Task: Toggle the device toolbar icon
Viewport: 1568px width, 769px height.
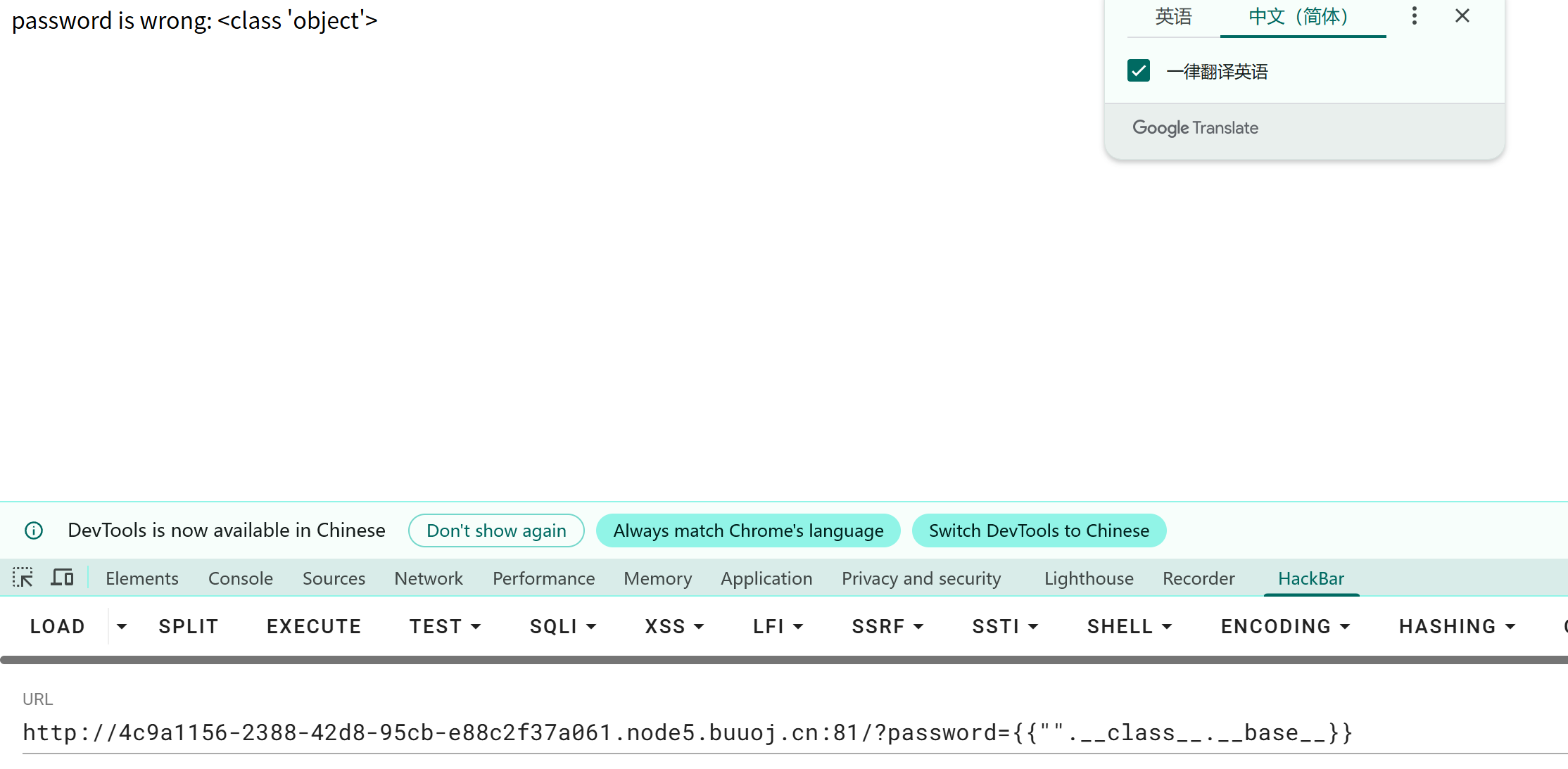Action: tap(62, 578)
